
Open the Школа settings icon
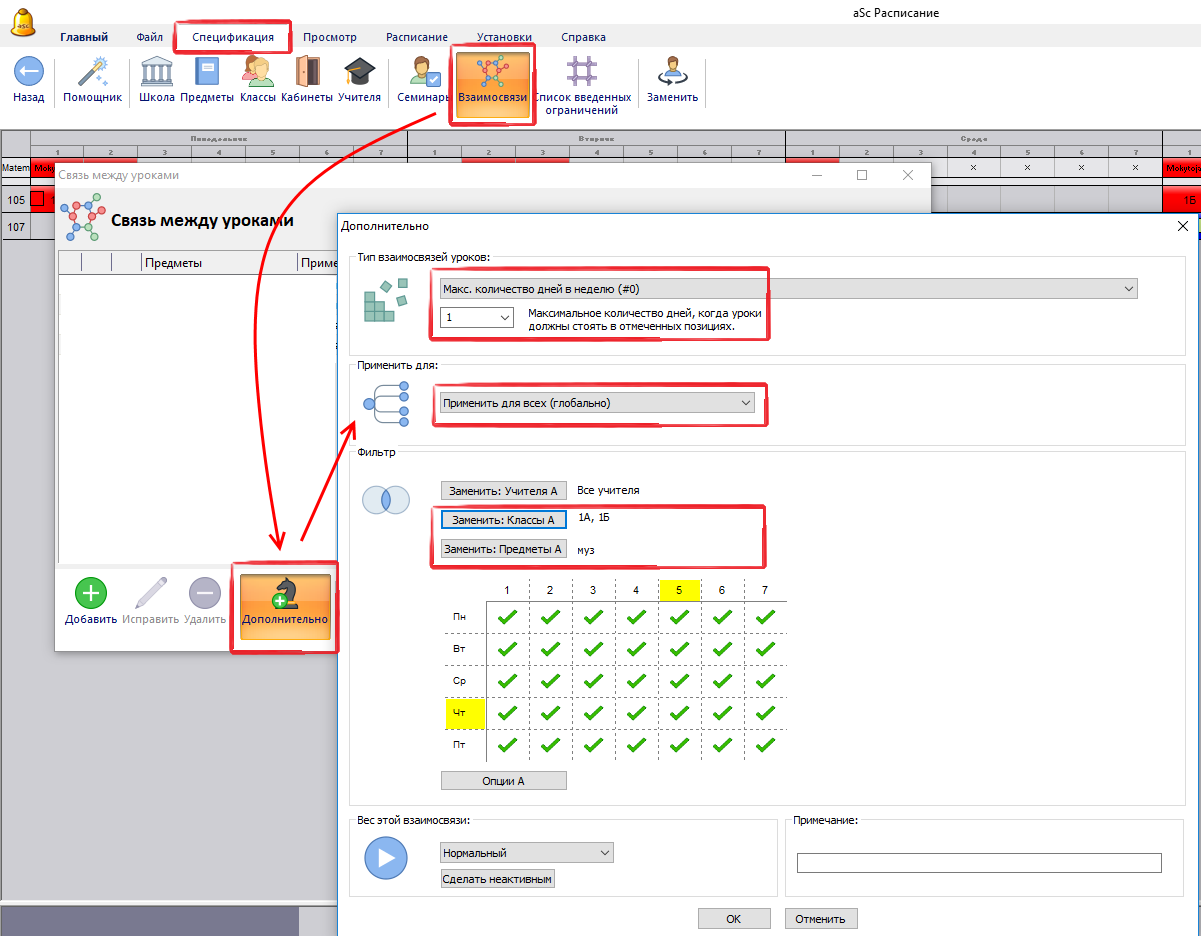click(157, 73)
